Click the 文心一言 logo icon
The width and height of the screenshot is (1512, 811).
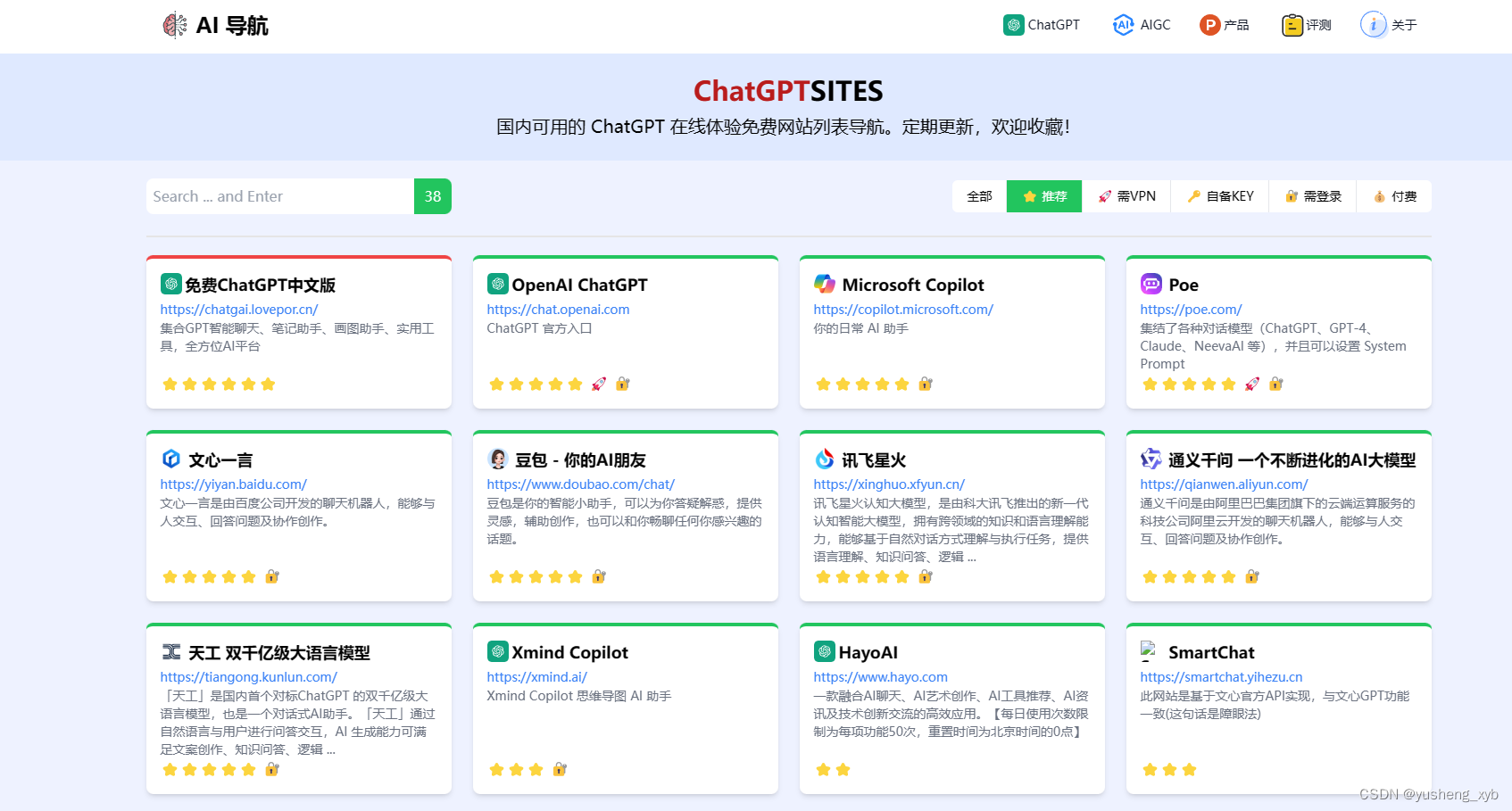tap(170, 459)
